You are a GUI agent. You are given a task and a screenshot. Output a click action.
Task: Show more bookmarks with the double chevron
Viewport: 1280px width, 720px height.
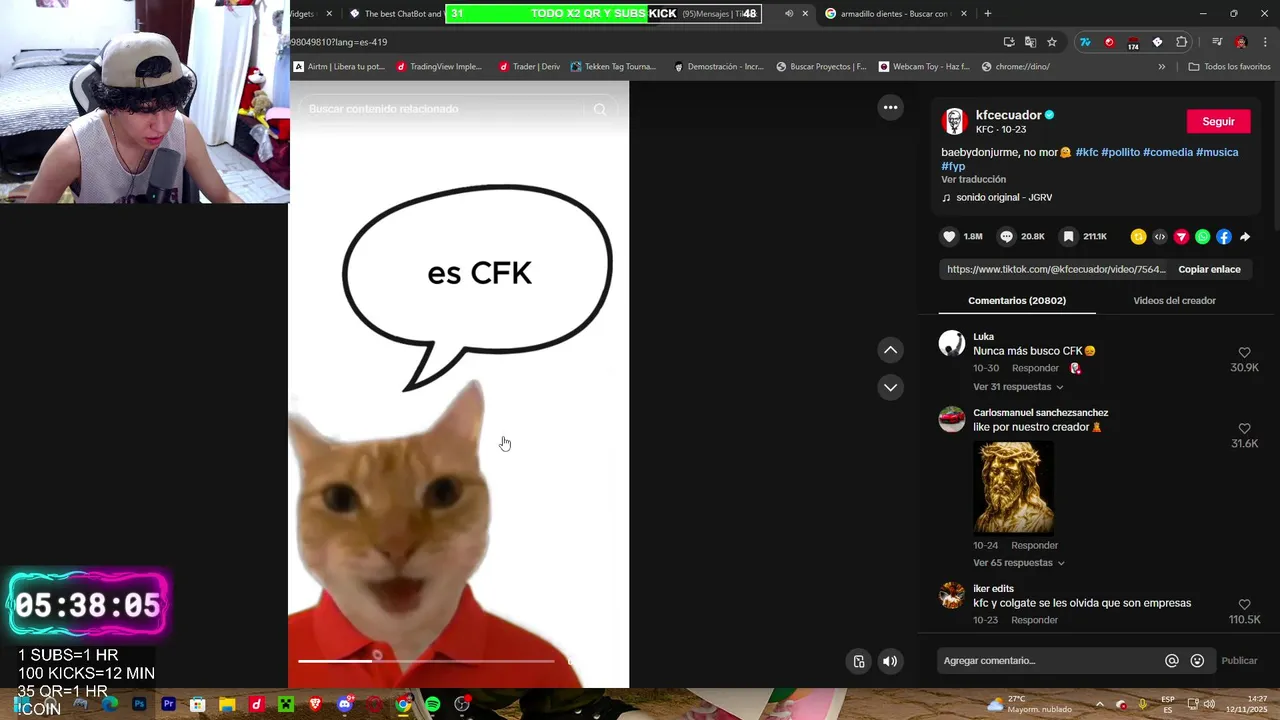[1161, 67]
